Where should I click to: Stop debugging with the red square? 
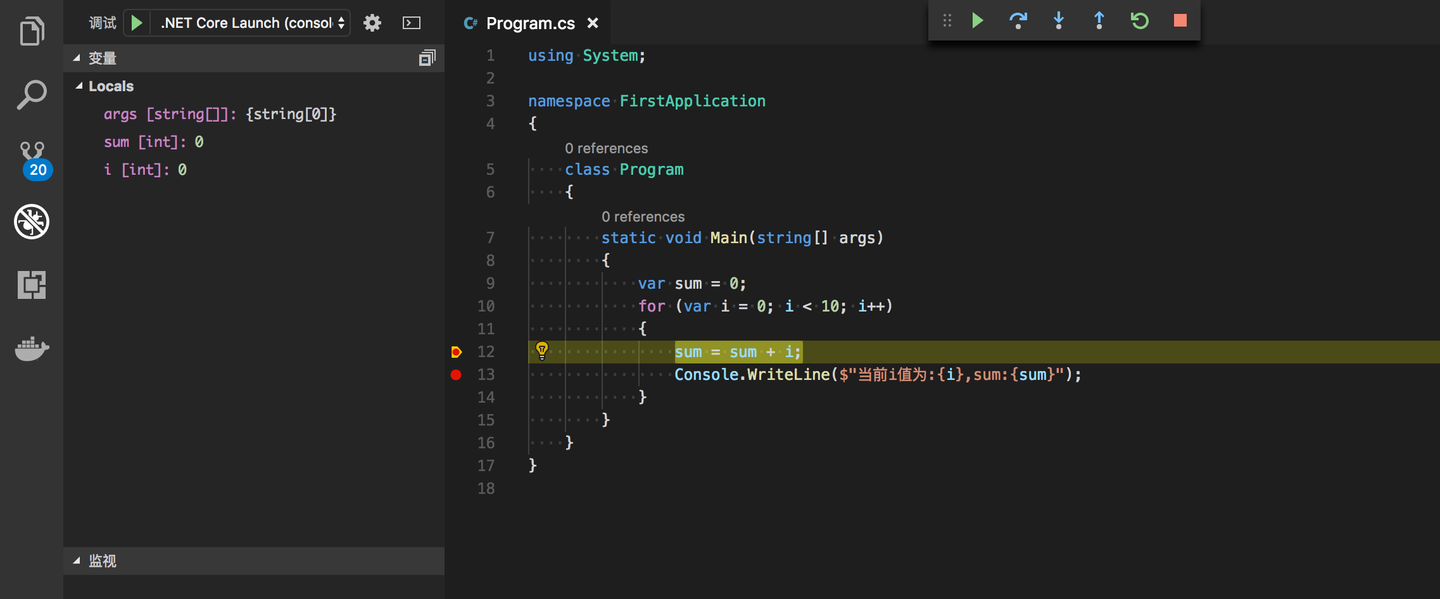click(1180, 21)
